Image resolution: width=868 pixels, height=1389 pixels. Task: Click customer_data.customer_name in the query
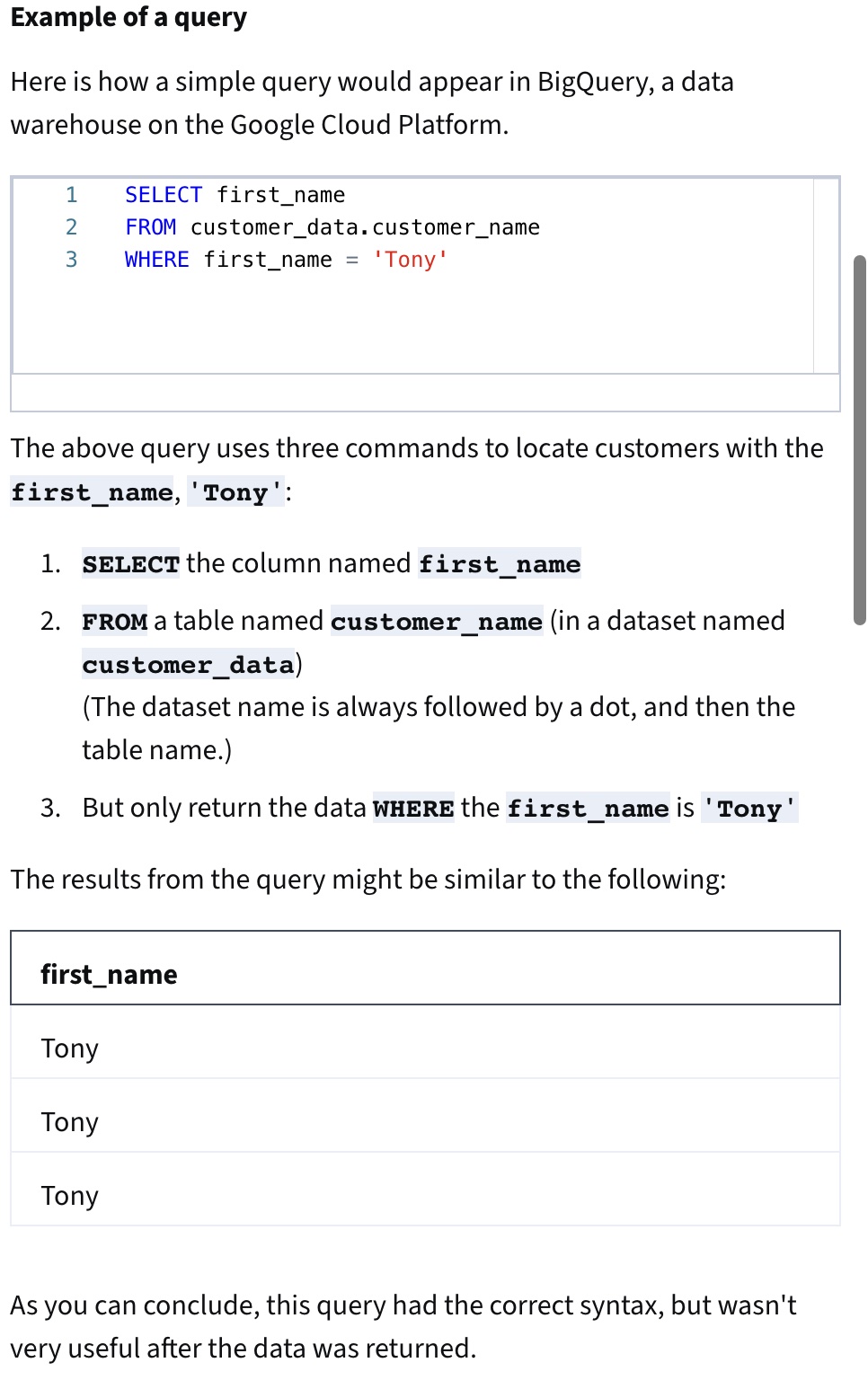point(365,227)
